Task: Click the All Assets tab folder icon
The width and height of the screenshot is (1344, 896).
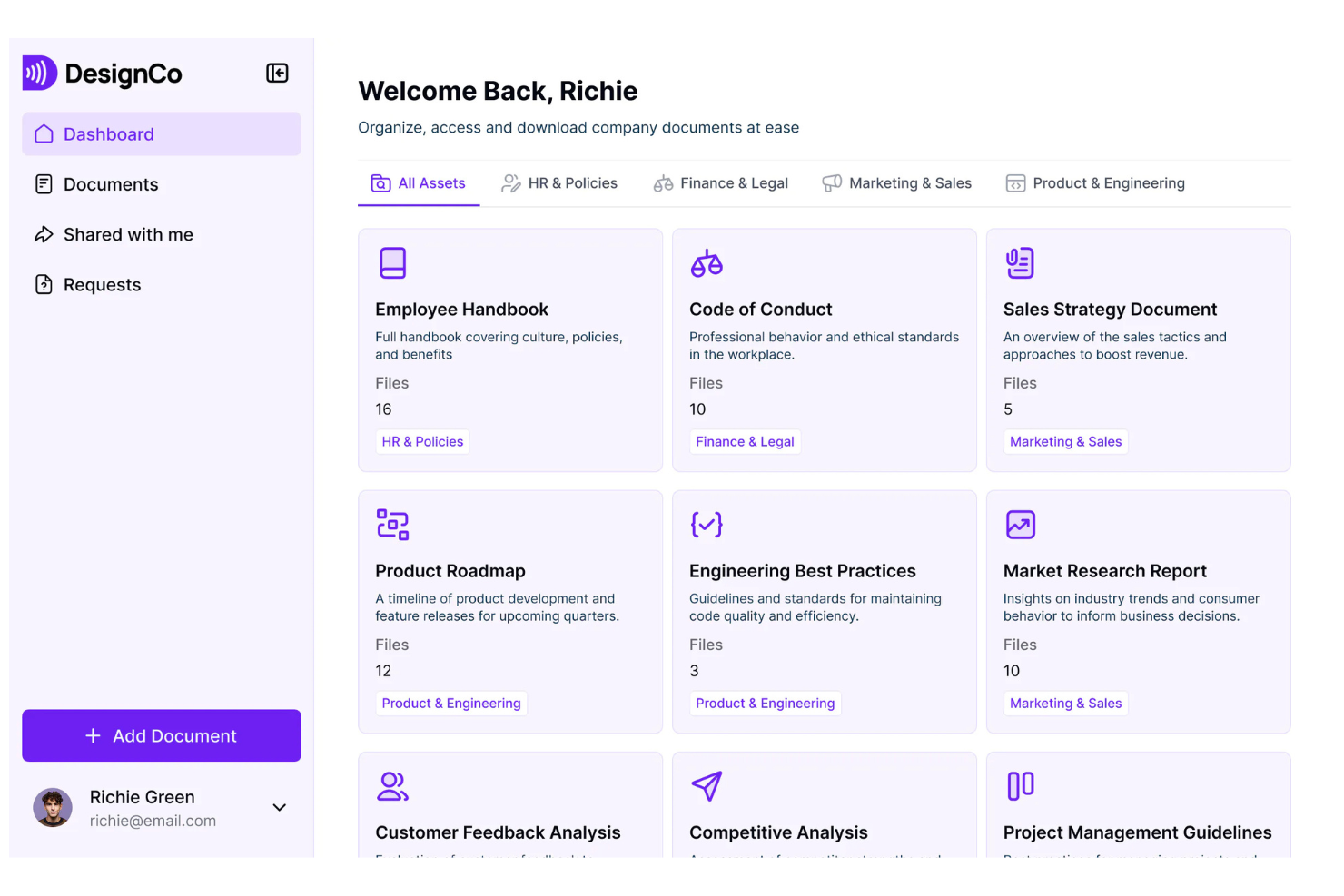Action: (x=380, y=183)
